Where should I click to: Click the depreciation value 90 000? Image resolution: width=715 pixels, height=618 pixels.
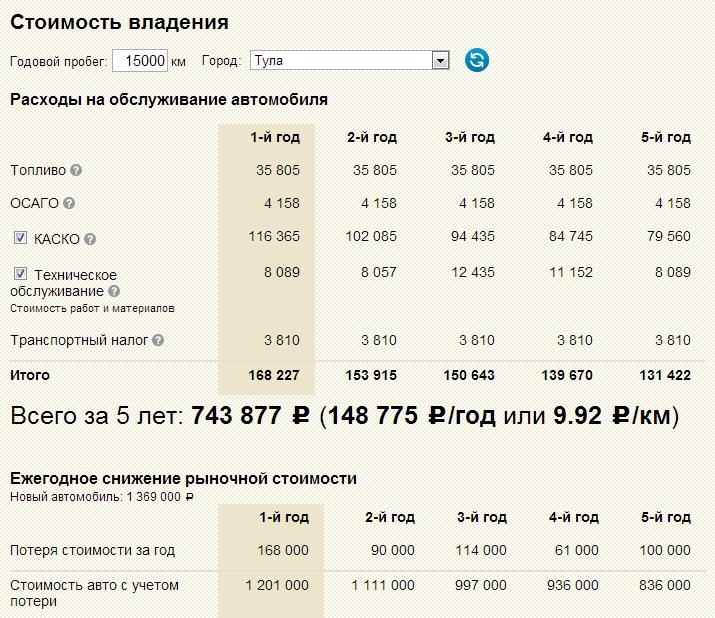[393, 550]
